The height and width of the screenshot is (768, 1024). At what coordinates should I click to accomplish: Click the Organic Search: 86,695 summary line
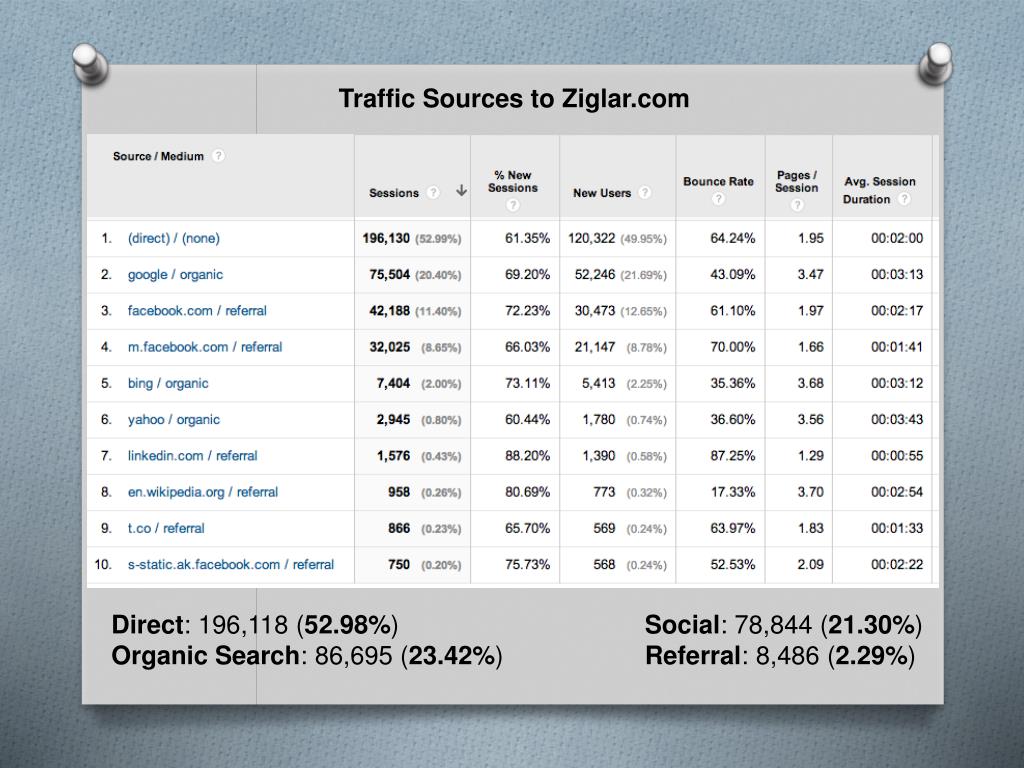307,656
